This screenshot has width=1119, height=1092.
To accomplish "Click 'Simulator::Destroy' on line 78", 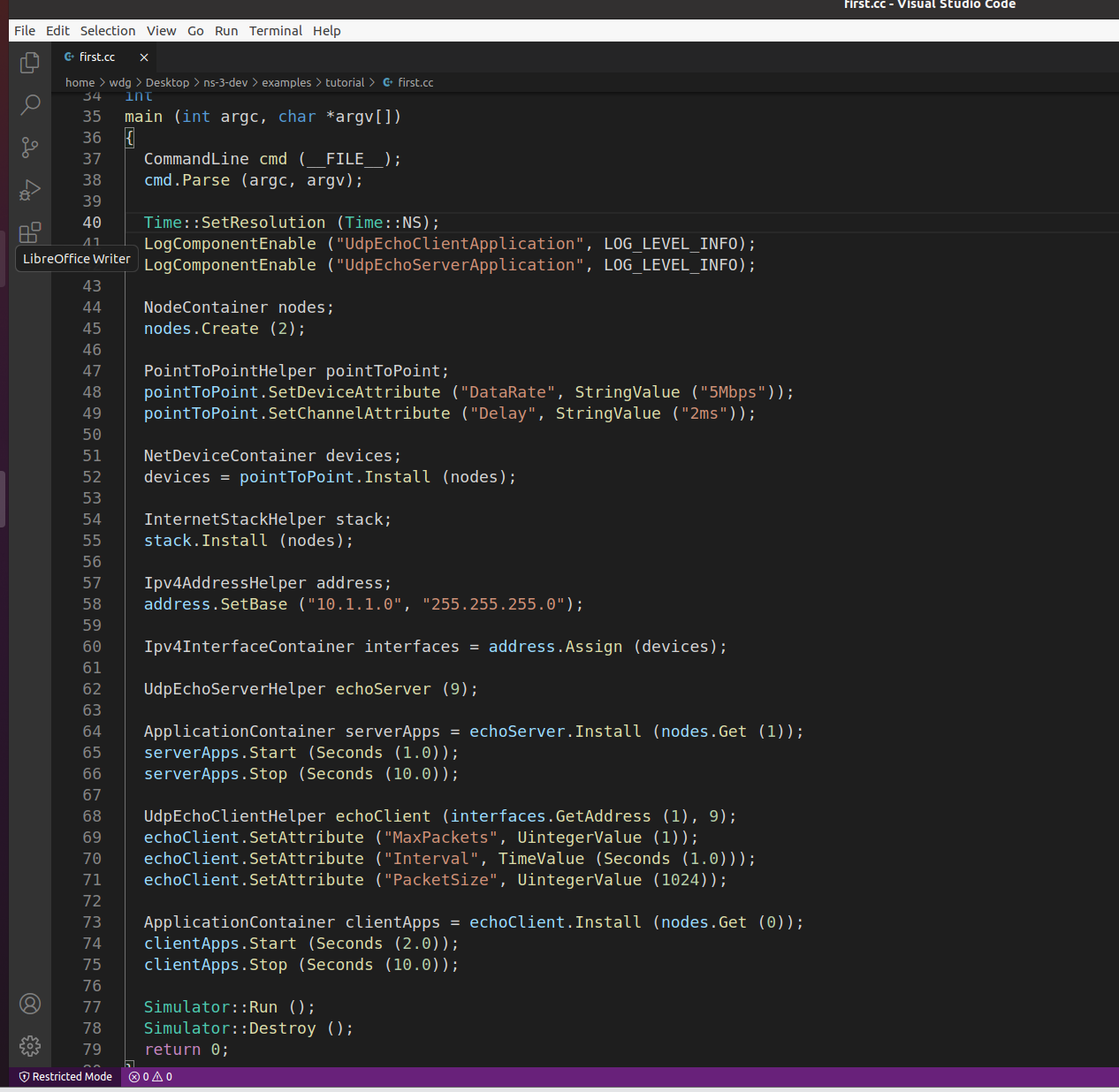I will pyautogui.click(x=230, y=1028).
